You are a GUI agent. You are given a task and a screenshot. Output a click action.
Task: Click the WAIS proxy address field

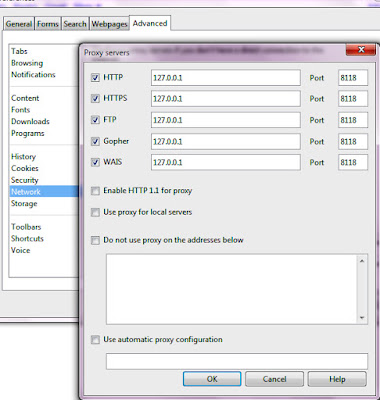click(226, 162)
